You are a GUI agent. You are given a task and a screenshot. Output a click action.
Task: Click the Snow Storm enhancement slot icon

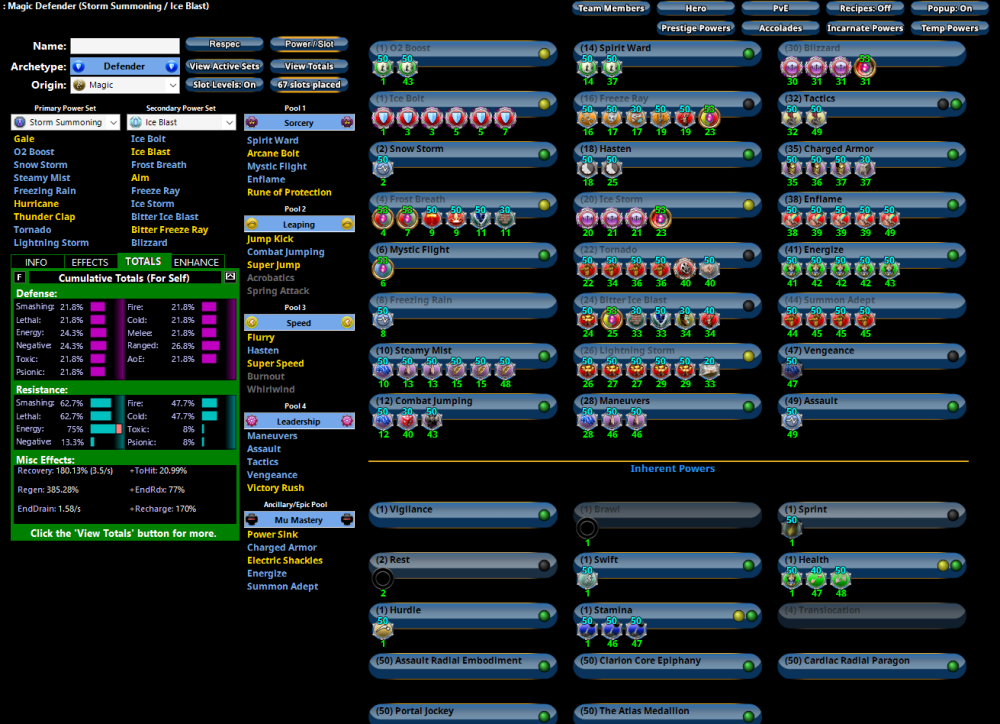pyautogui.click(x=383, y=169)
